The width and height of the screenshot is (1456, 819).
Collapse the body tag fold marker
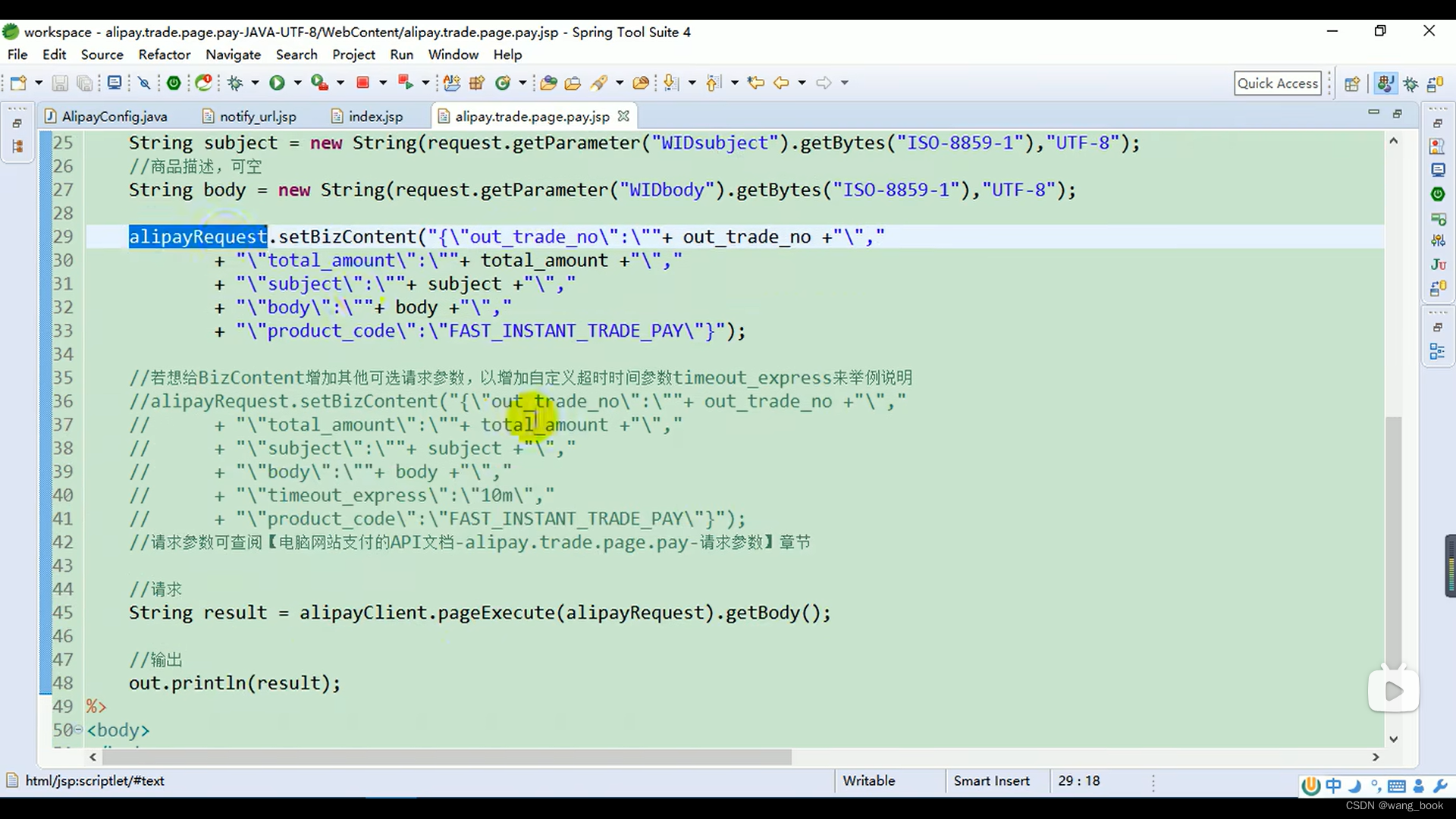[x=78, y=730]
